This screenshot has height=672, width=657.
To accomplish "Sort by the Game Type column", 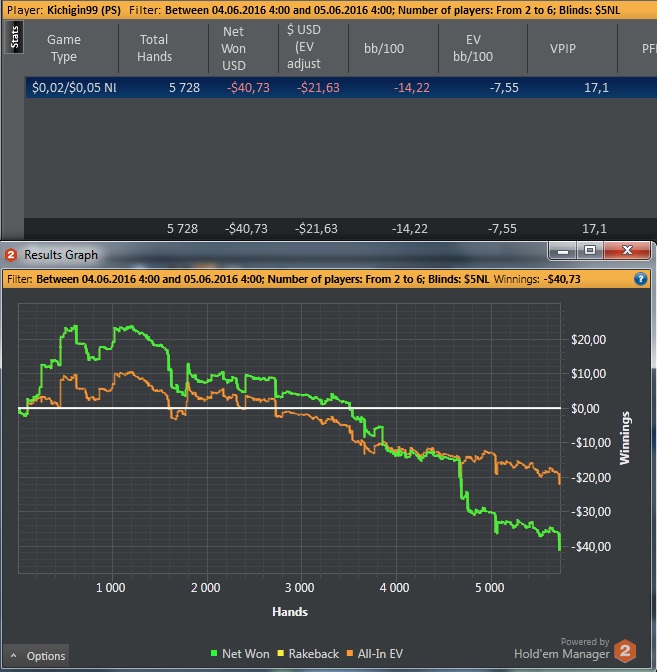I will 63,48.
